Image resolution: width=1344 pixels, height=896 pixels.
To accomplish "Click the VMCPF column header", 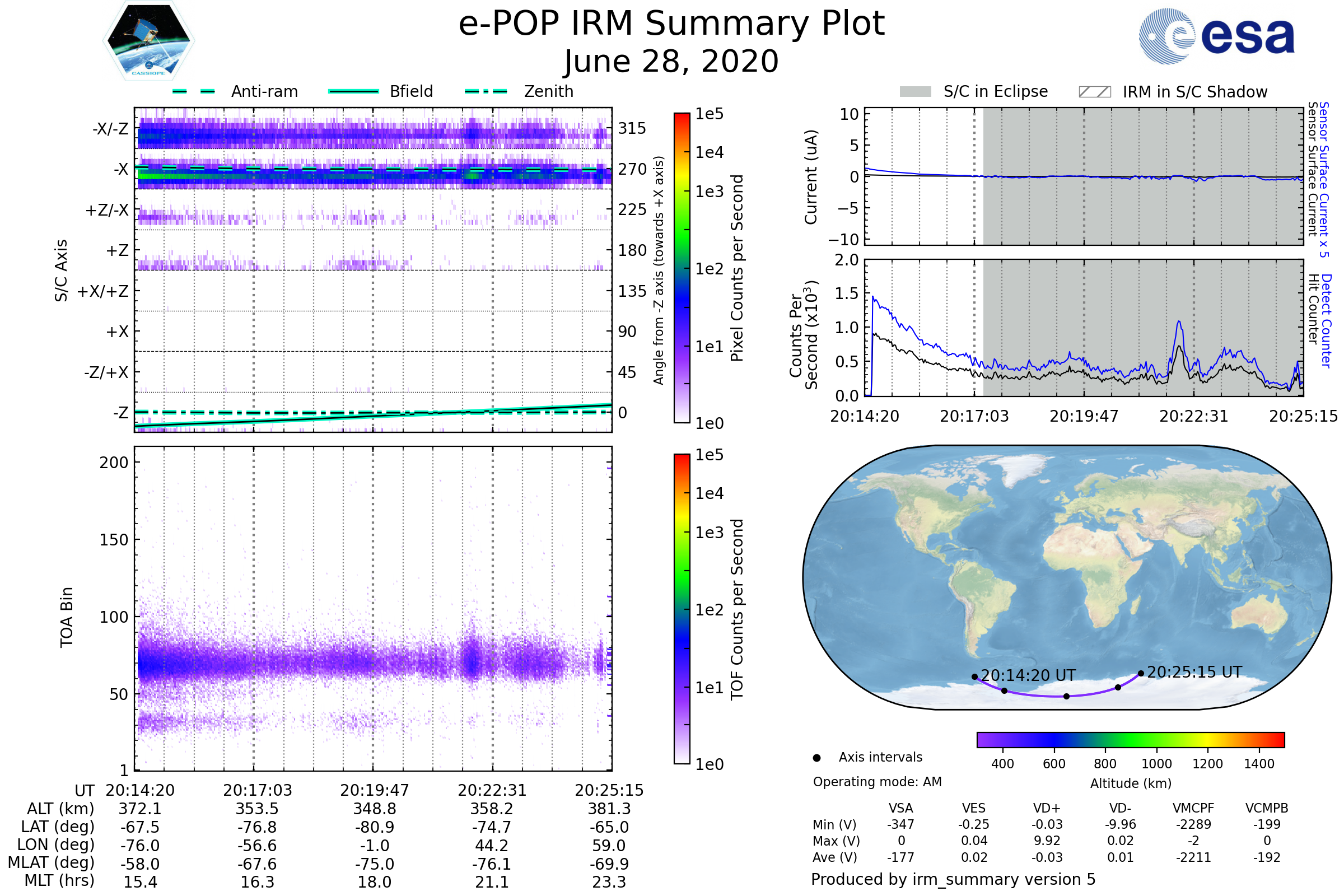I will pos(1193,809).
